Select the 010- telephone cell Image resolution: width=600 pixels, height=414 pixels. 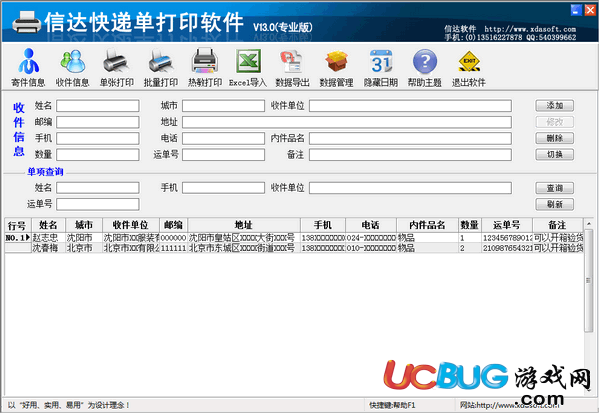(371, 248)
